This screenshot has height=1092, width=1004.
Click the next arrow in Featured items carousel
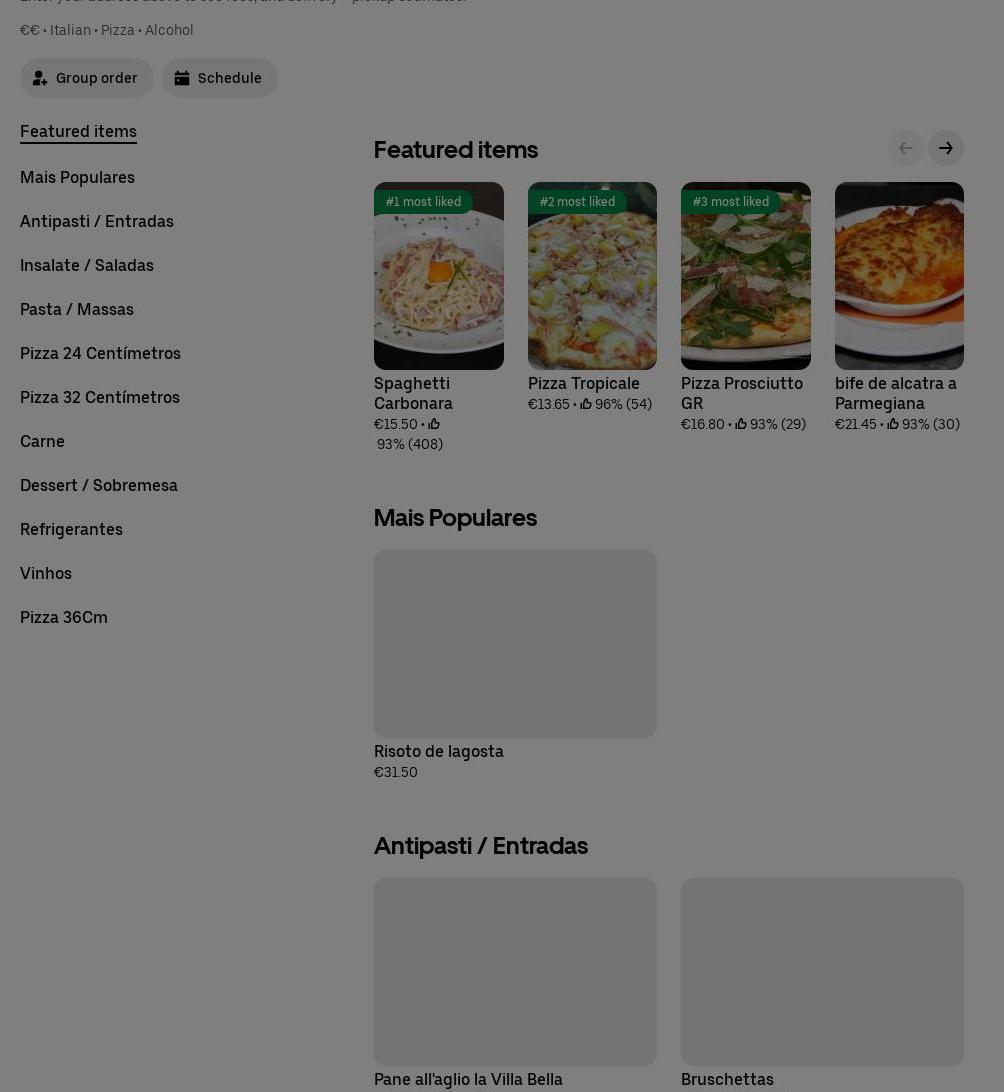point(946,148)
